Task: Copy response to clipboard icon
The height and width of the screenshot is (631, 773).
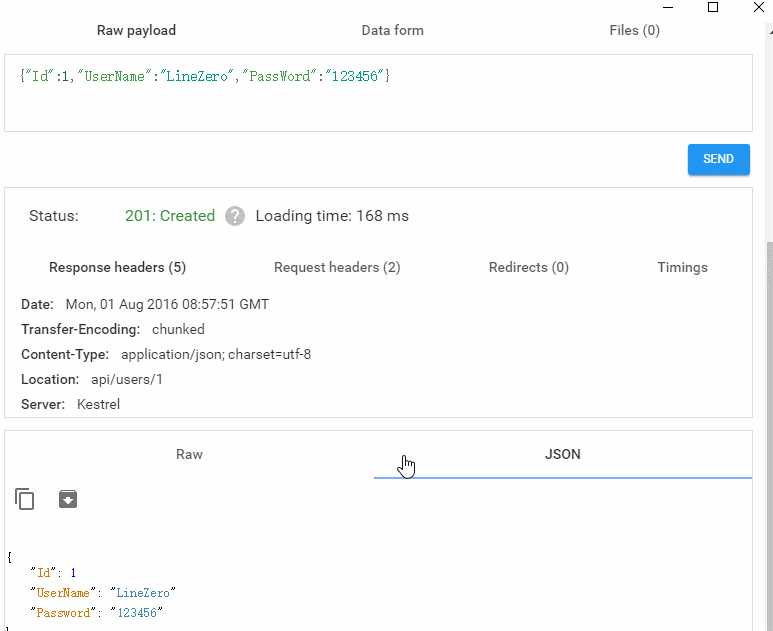Action: pos(25,499)
